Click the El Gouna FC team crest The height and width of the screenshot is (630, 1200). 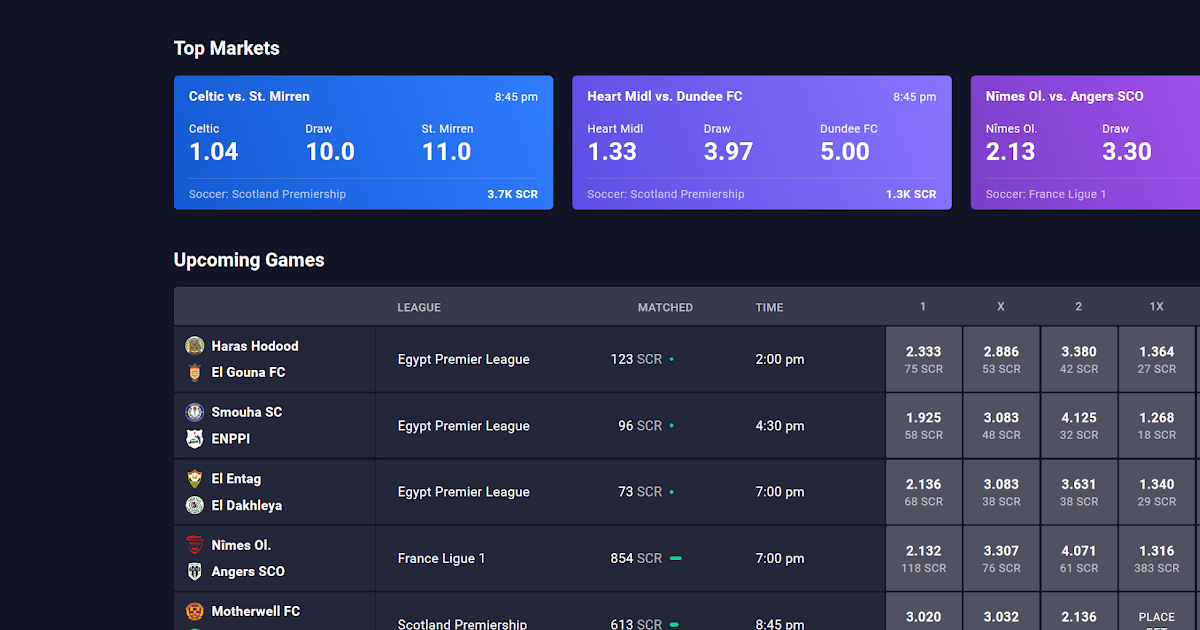[195, 372]
